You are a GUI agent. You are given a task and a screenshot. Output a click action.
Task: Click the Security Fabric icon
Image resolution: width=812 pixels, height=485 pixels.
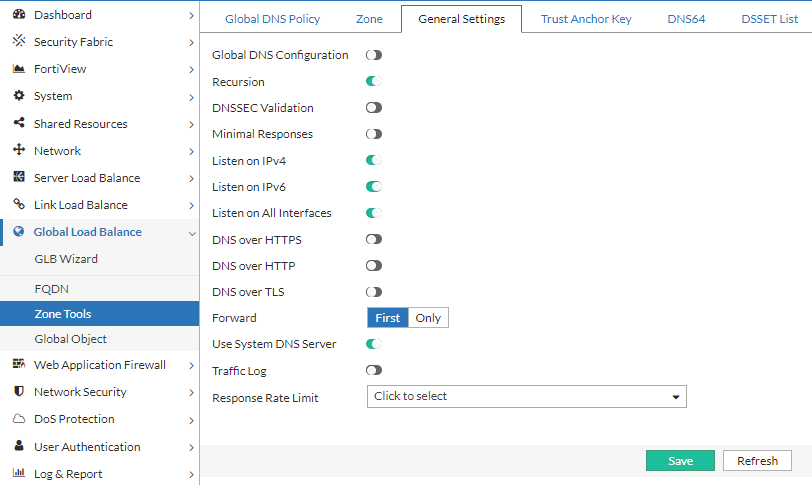(18, 42)
